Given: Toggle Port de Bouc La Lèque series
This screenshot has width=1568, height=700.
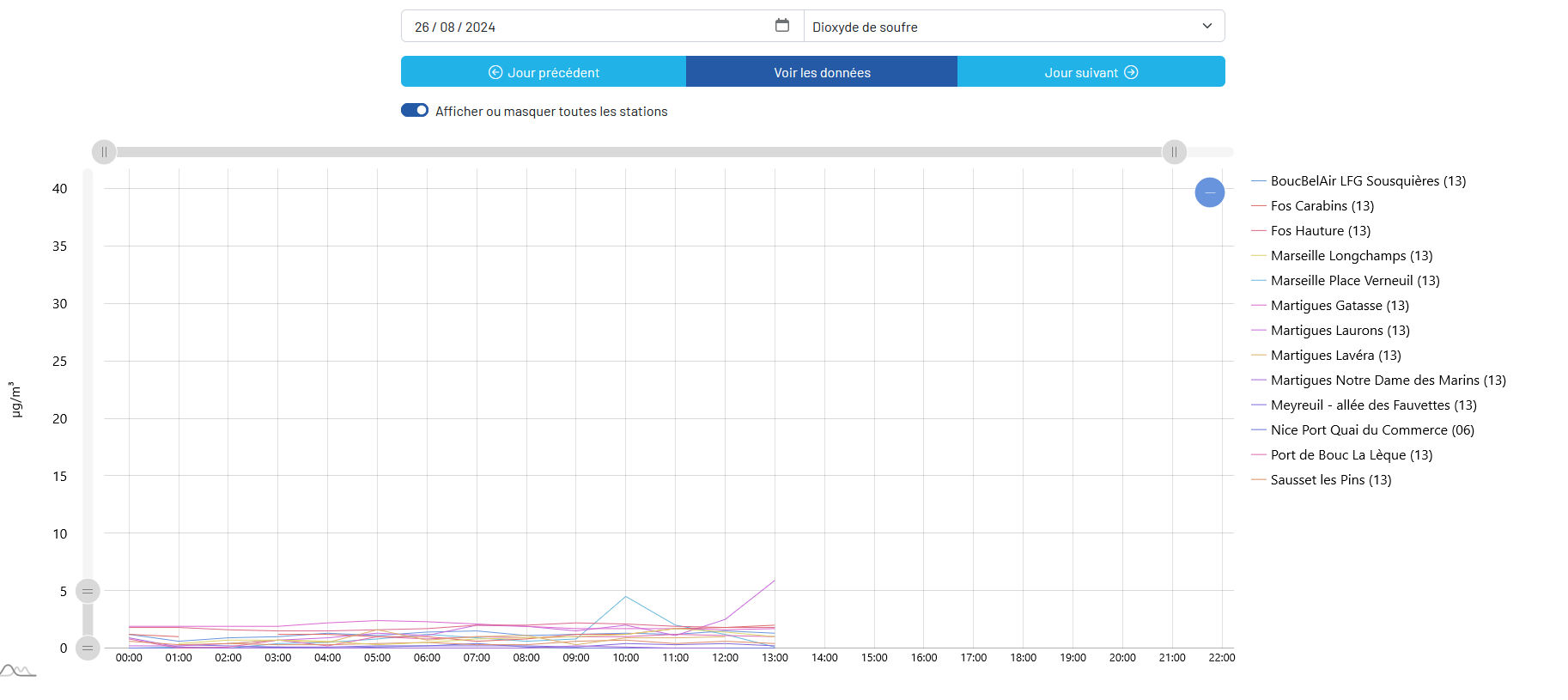Looking at the screenshot, I should click(1342, 455).
